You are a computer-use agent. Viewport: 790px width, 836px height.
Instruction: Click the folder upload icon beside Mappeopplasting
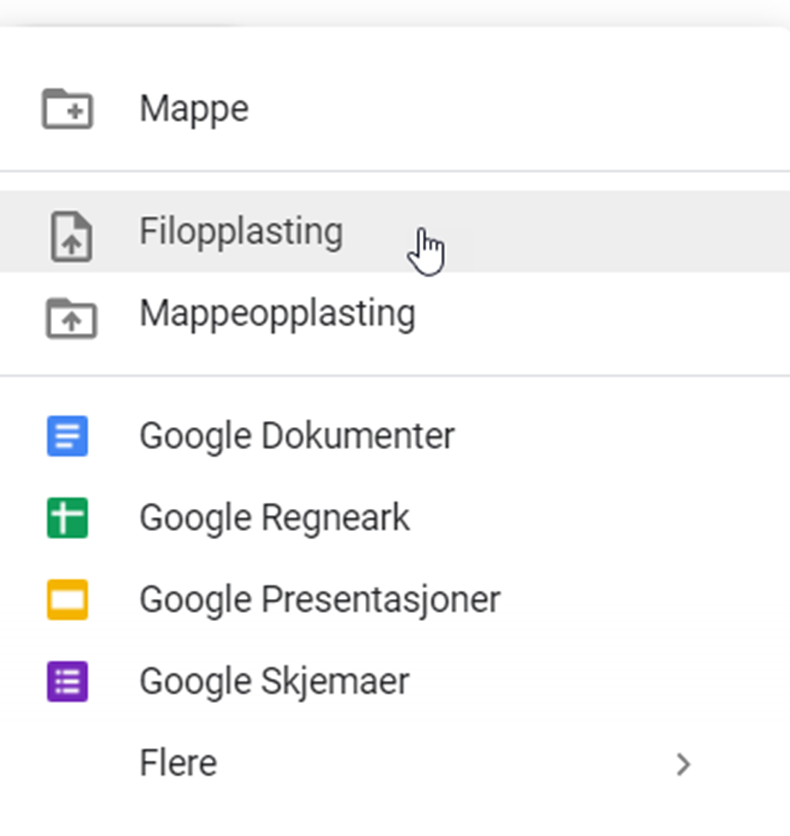[71, 318]
